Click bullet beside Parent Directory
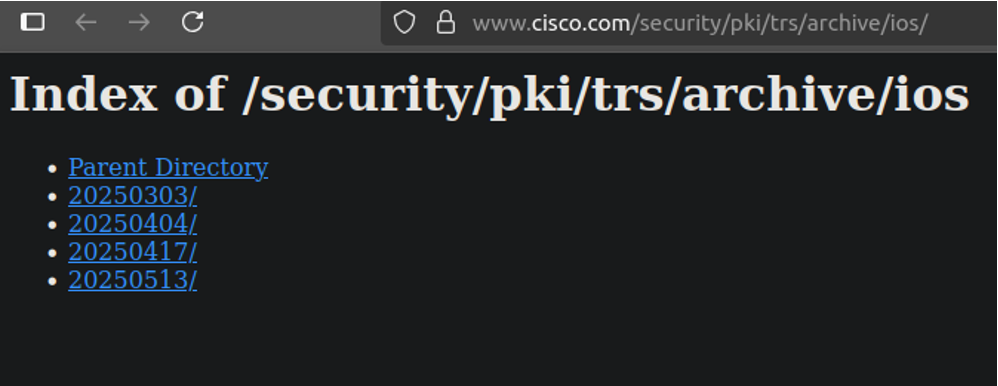This screenshot has height=386, width=998. (x=53, y=169)
